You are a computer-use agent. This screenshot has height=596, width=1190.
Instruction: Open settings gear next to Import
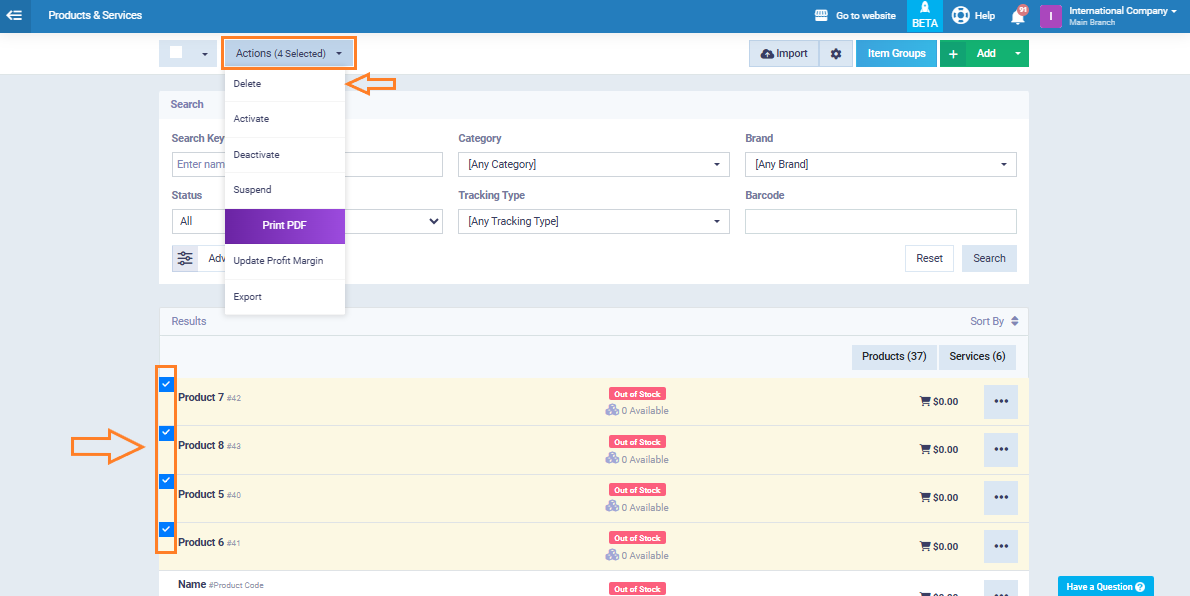pyautogui.click(x=836, y=54)
